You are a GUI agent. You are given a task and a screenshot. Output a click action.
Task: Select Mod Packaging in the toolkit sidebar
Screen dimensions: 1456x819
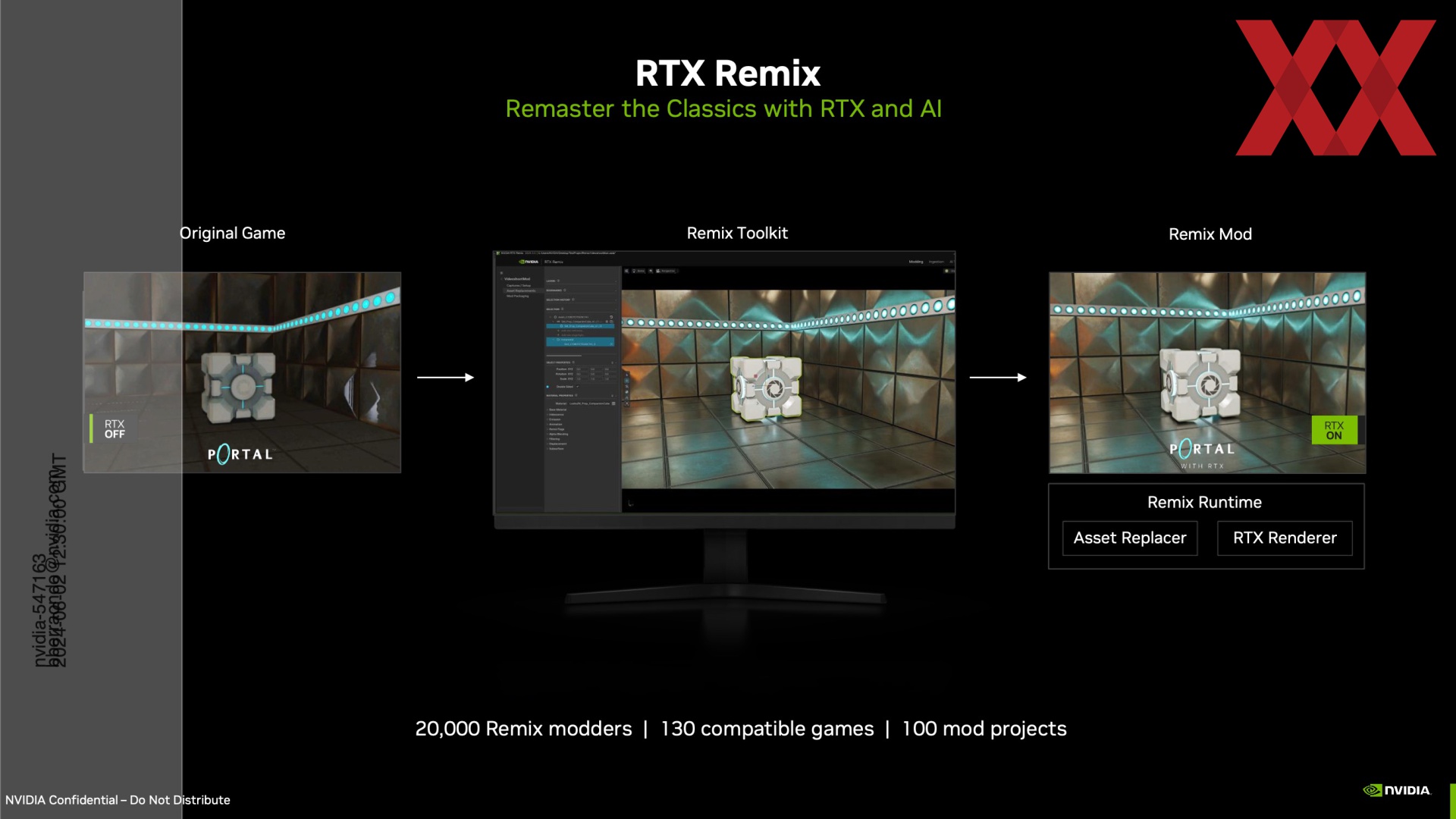tap(518, 296)
